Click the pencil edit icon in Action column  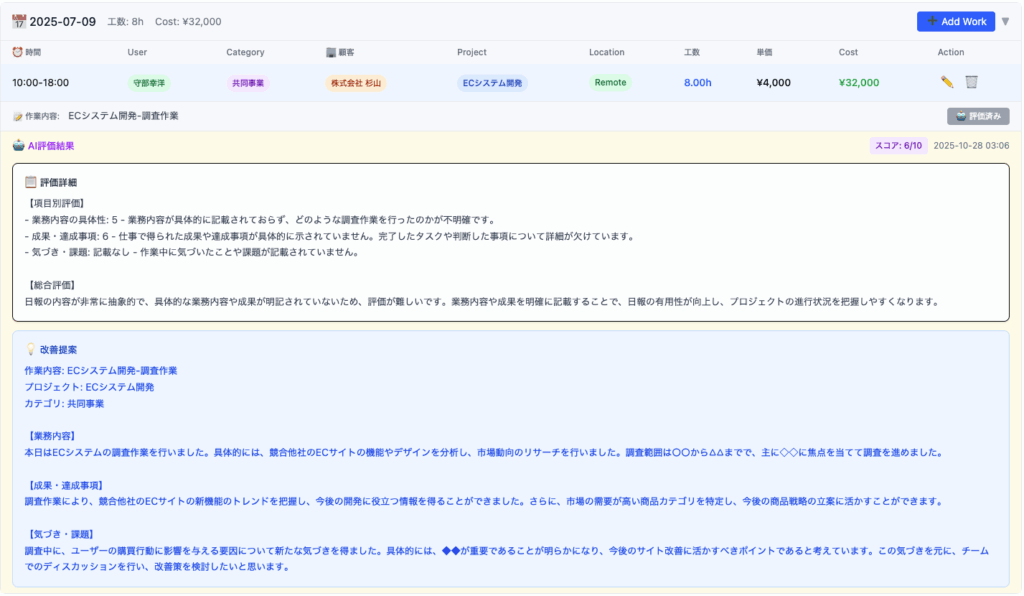pos(947,83)
